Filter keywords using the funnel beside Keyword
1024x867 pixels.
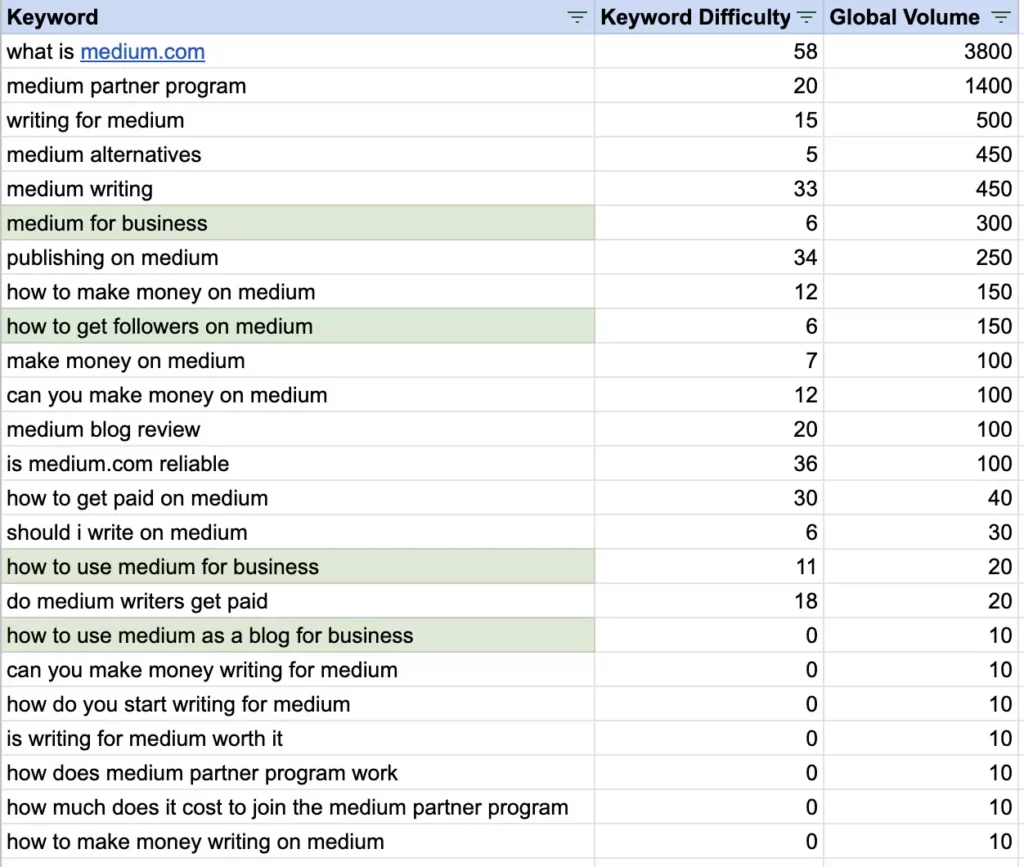[x=577, y=17]
